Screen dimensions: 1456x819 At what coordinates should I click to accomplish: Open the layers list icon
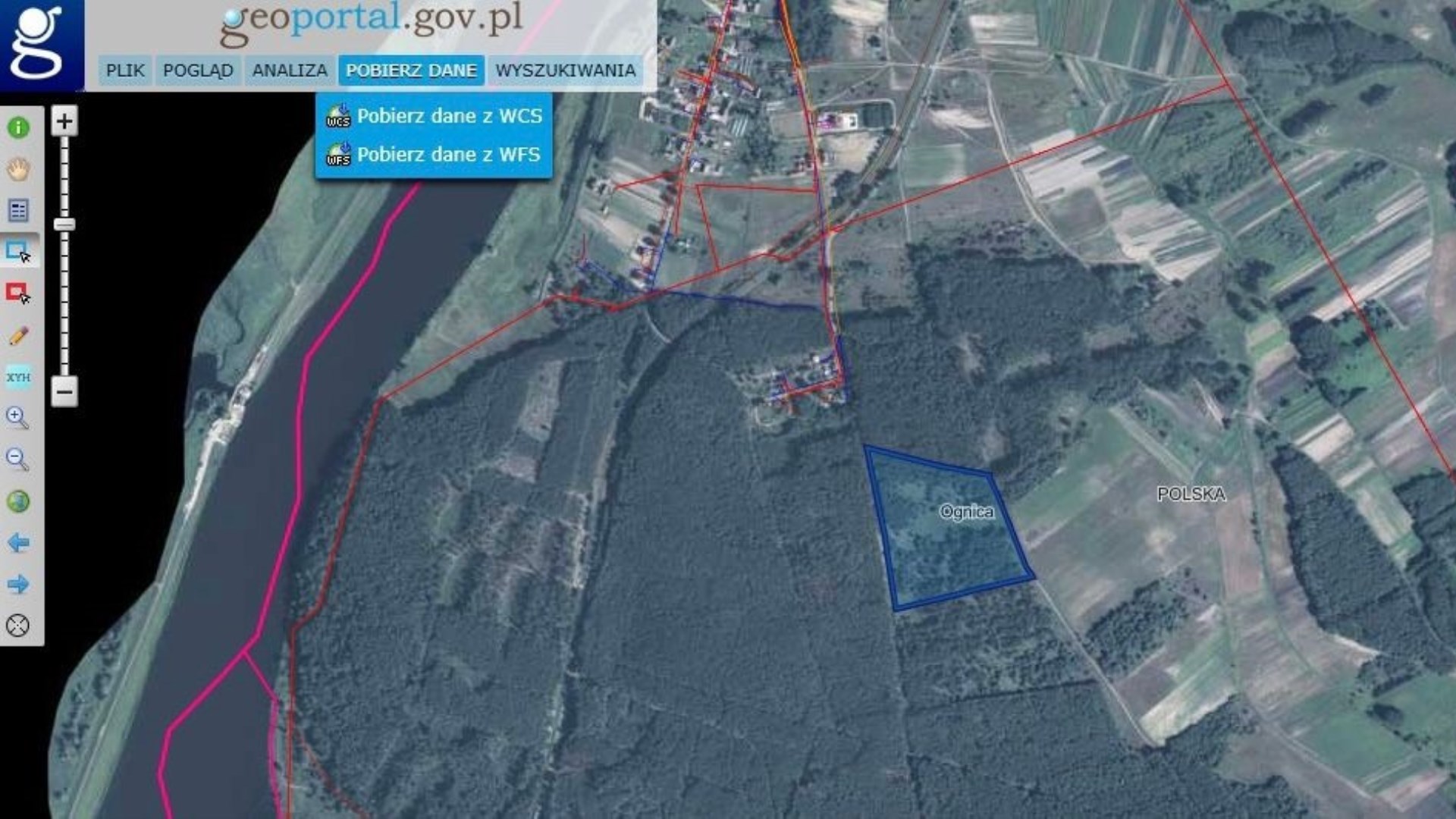(19, 210)
